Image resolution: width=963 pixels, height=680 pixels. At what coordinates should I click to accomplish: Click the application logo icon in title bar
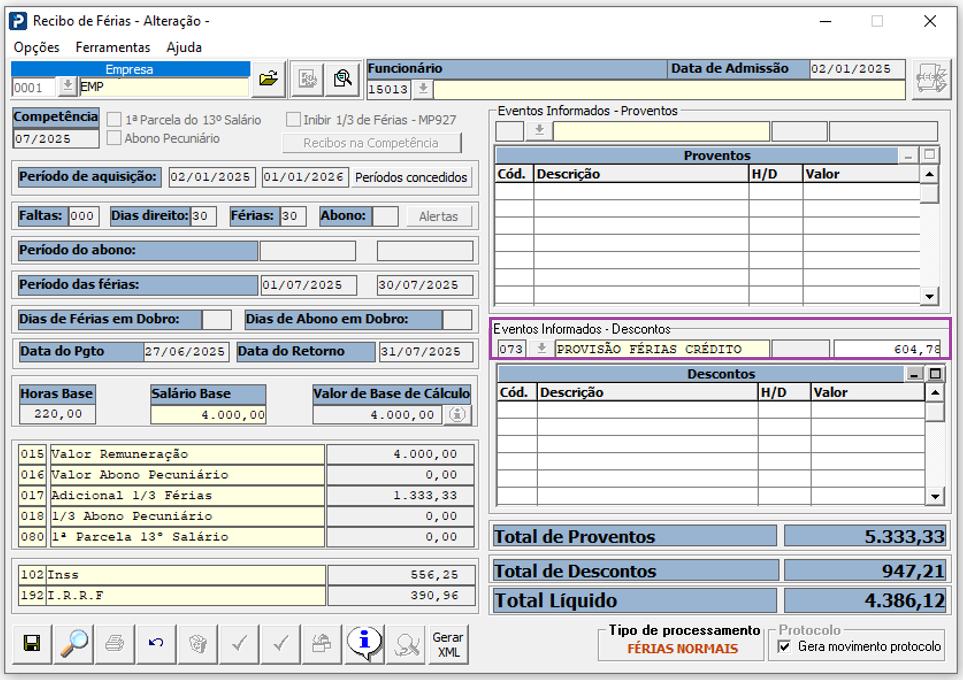coord(18,21)
